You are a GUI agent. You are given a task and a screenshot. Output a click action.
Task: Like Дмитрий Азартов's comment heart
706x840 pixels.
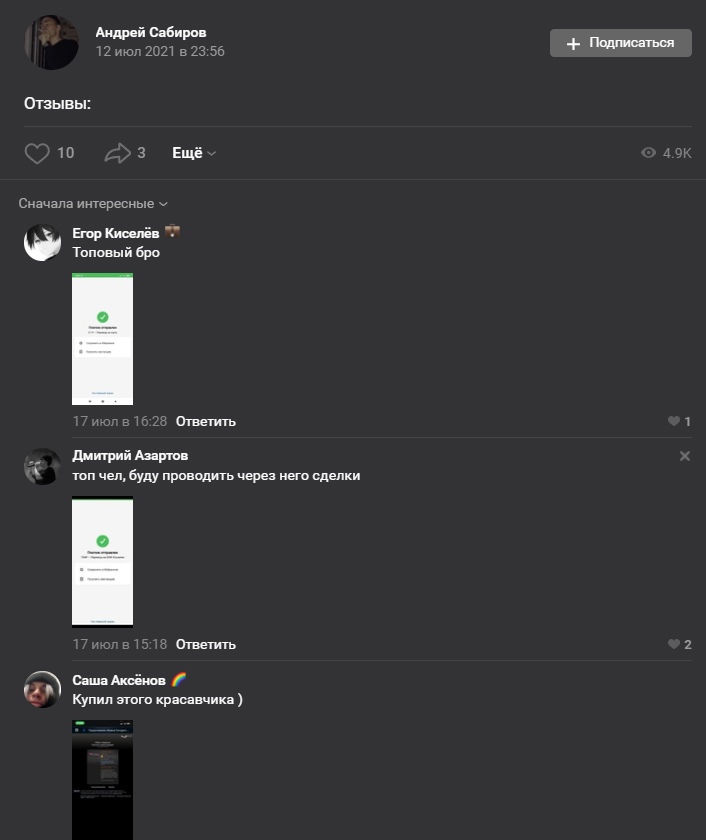tap(674, 644)
